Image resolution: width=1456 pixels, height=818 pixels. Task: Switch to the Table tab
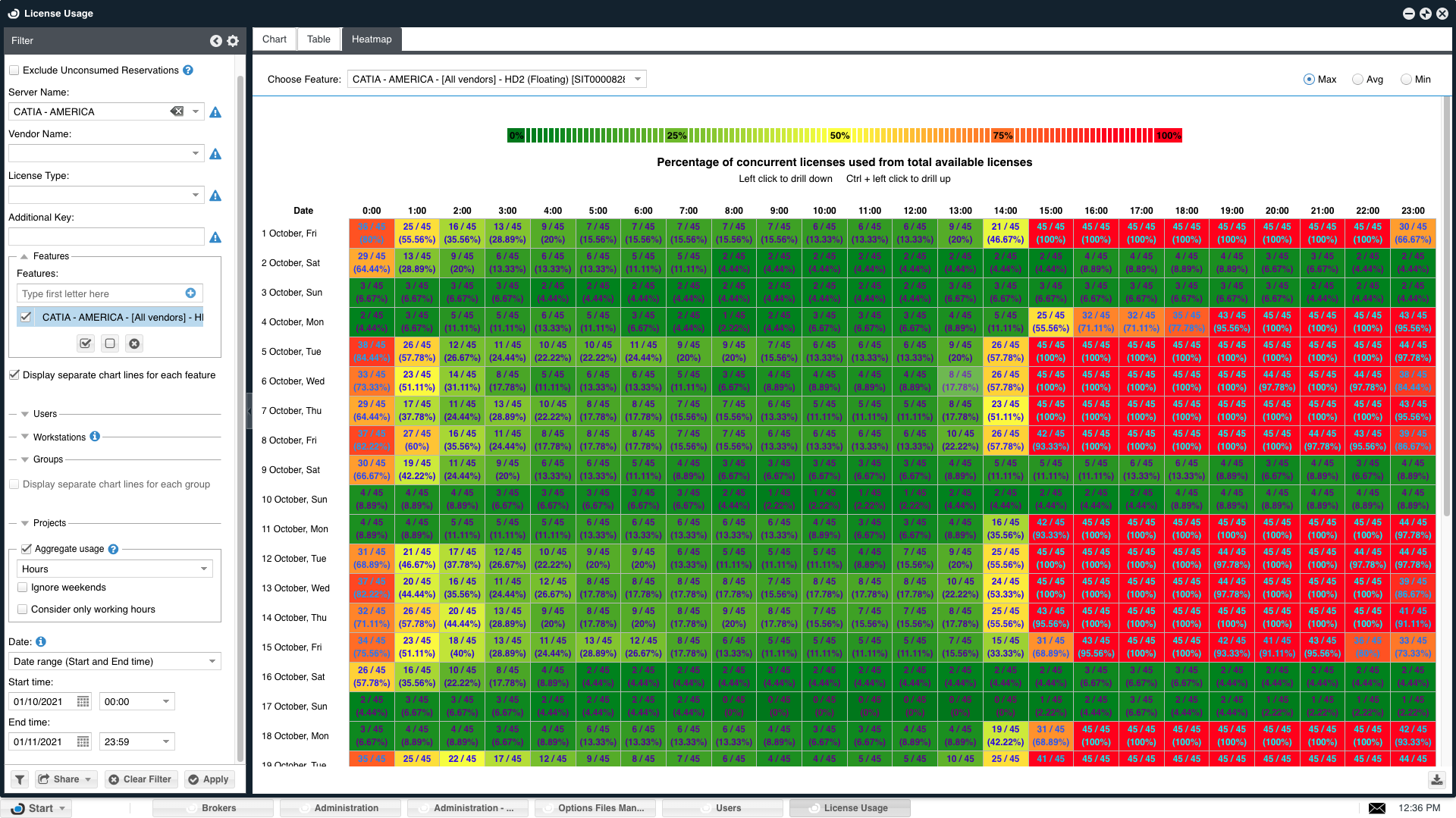pyautogui.click(x=318, y=39)
